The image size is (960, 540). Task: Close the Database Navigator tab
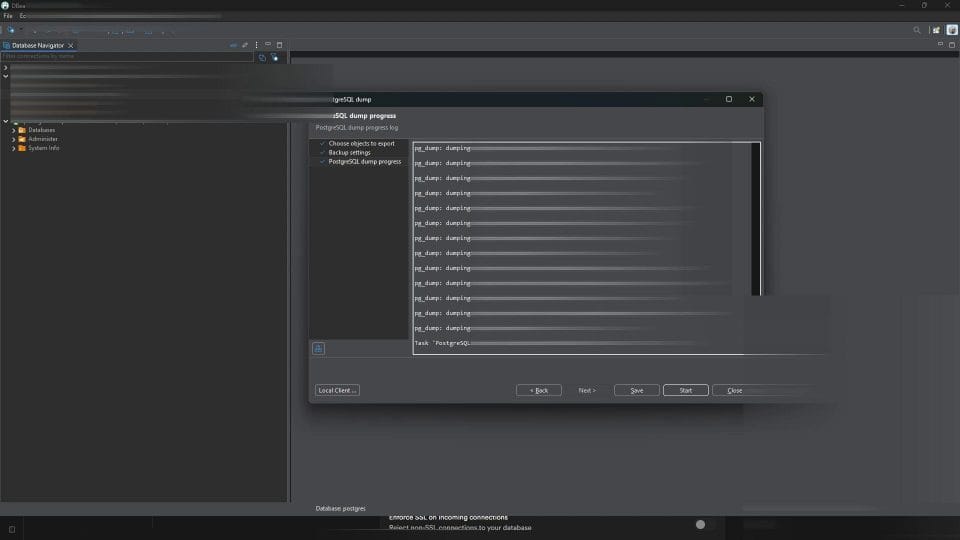pyautogui.click(x=71, y=45)
